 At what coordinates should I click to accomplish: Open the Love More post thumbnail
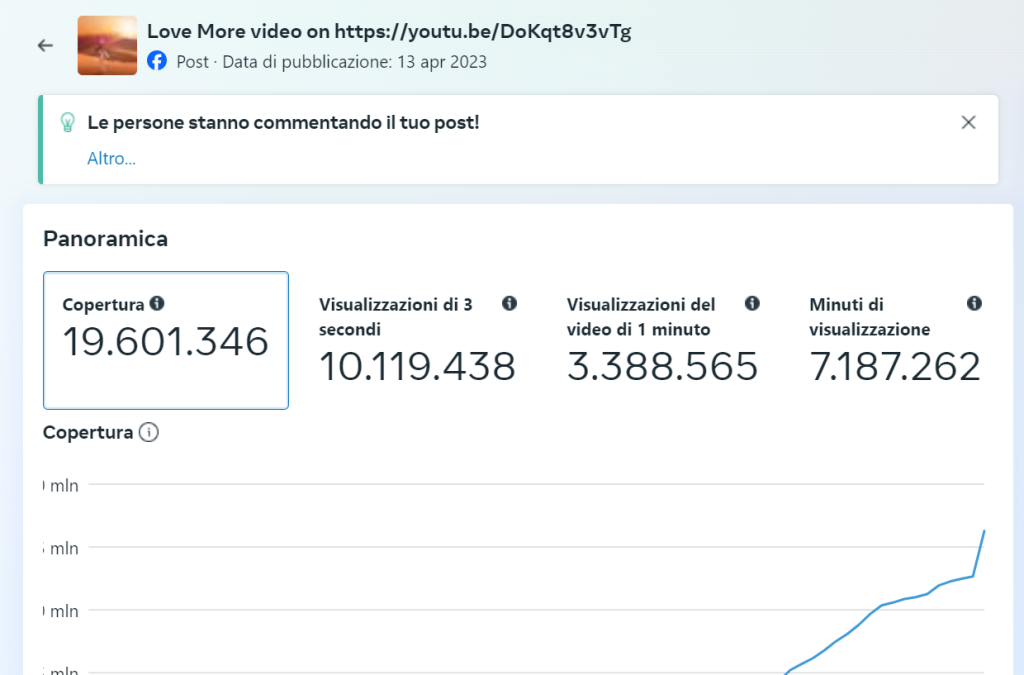107,46
